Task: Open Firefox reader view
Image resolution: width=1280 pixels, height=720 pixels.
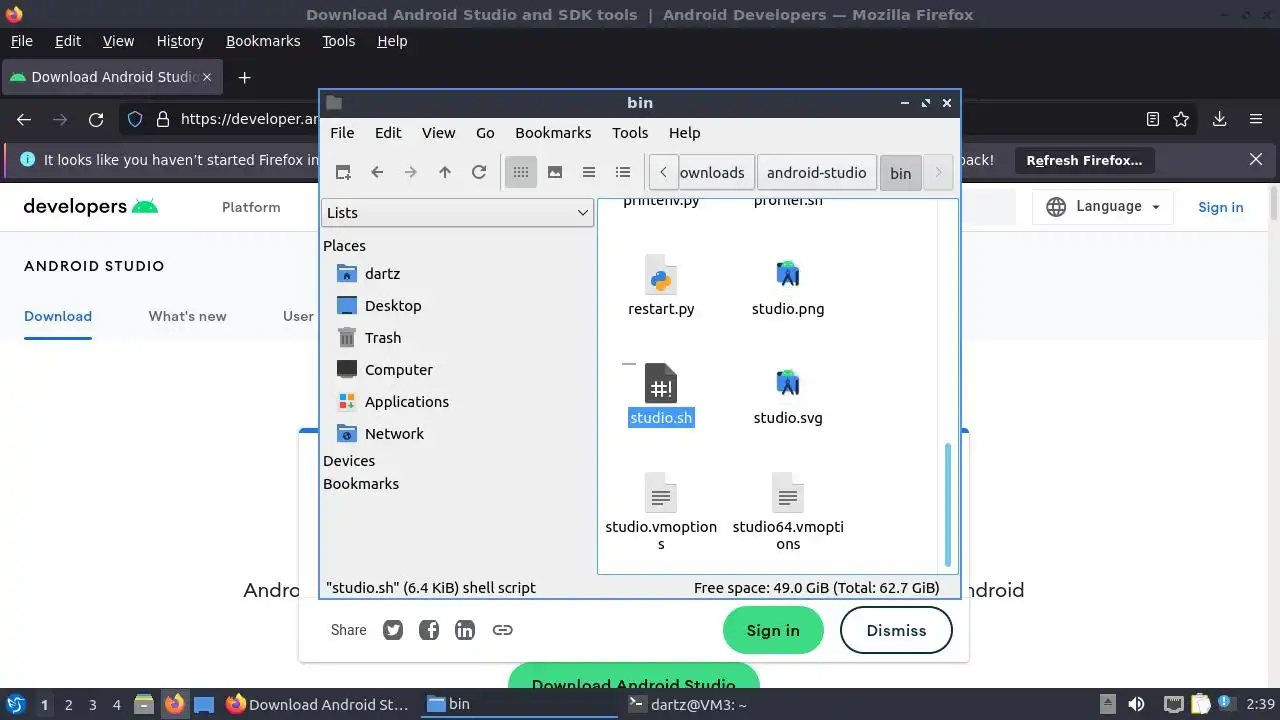Action: [x=1152, y=119]
